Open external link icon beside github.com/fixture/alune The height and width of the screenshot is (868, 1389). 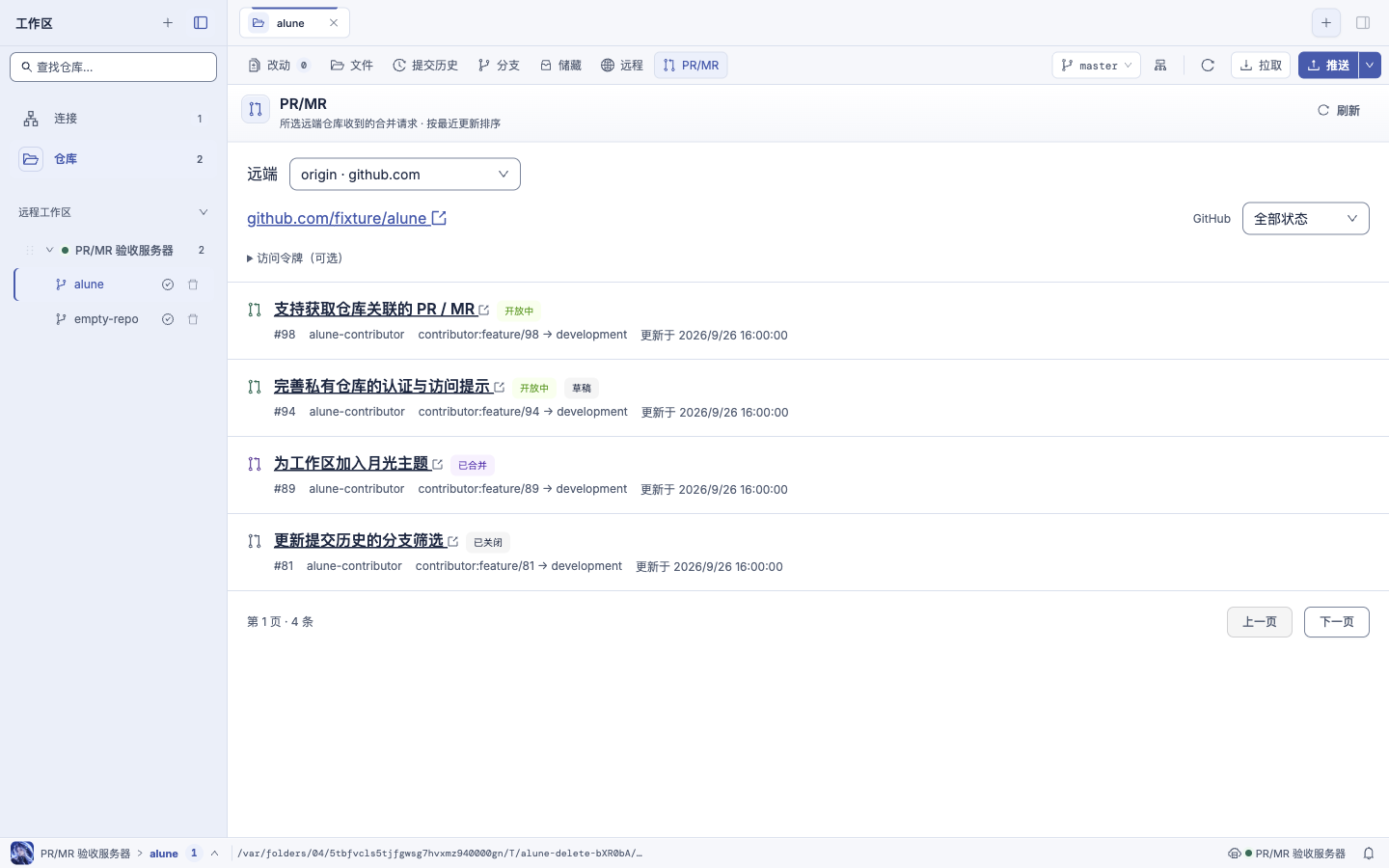(x=439, y=218)
